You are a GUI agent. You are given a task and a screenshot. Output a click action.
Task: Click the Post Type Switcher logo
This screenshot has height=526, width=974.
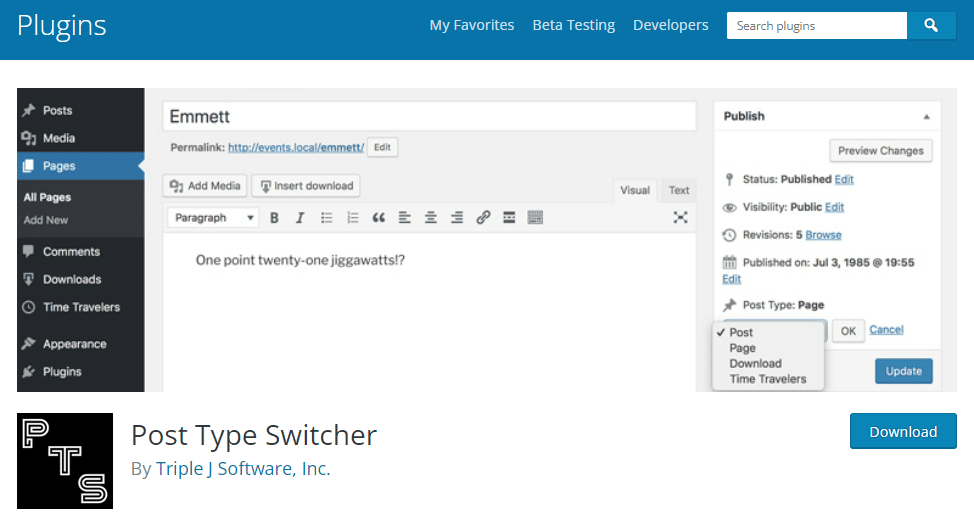tap(65, 461)
